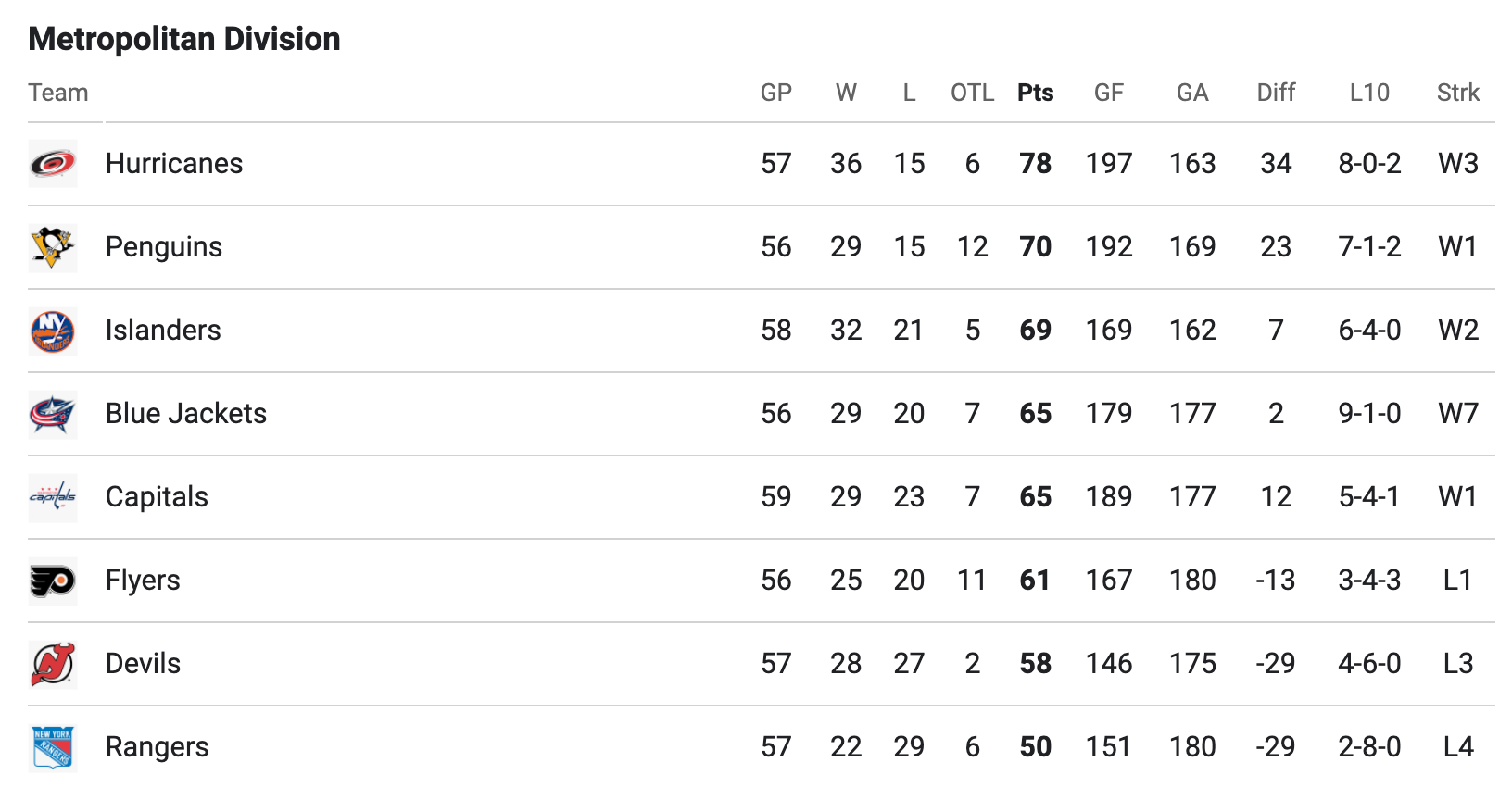Click the Metropolitan Division heading

pyautogui.click(x=184, y=39)
